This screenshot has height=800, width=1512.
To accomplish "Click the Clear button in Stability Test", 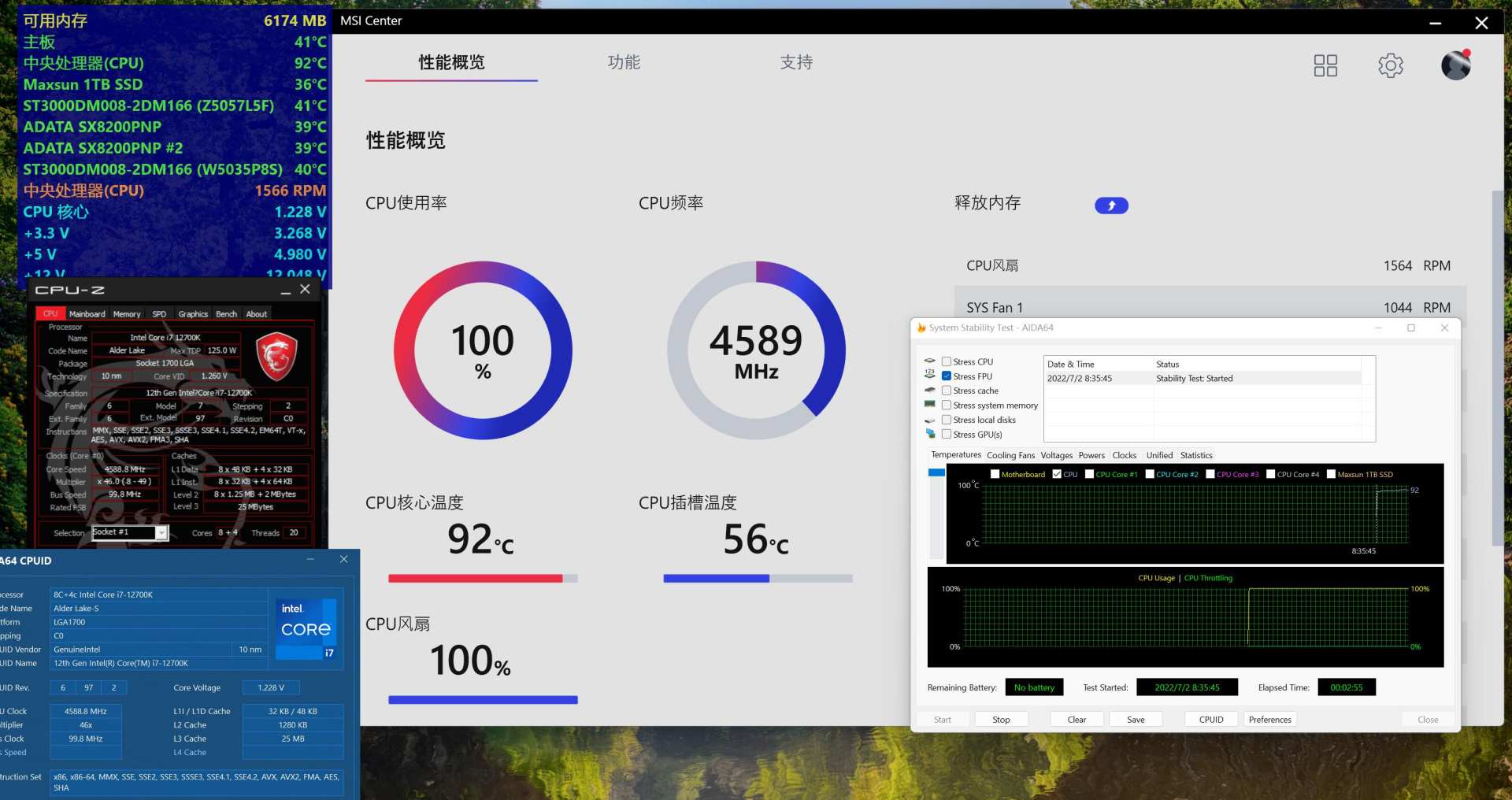I will [x=1077, y=720].
